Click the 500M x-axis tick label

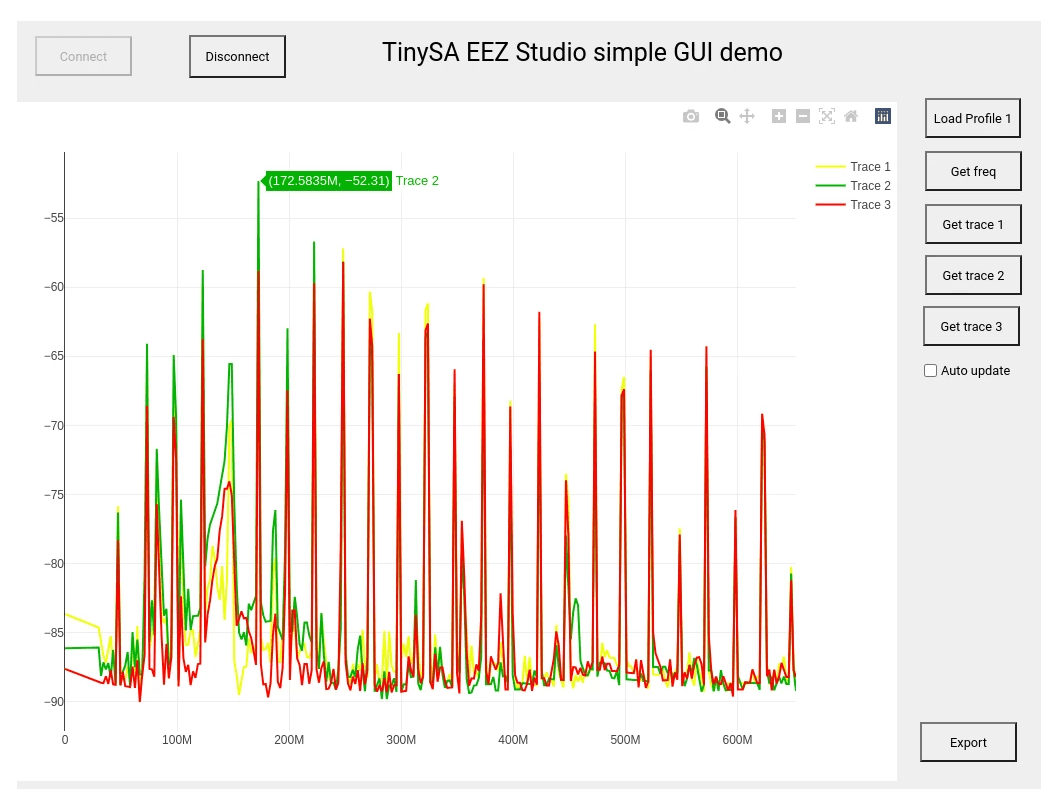pyautogui.click(x=625, y=740)
